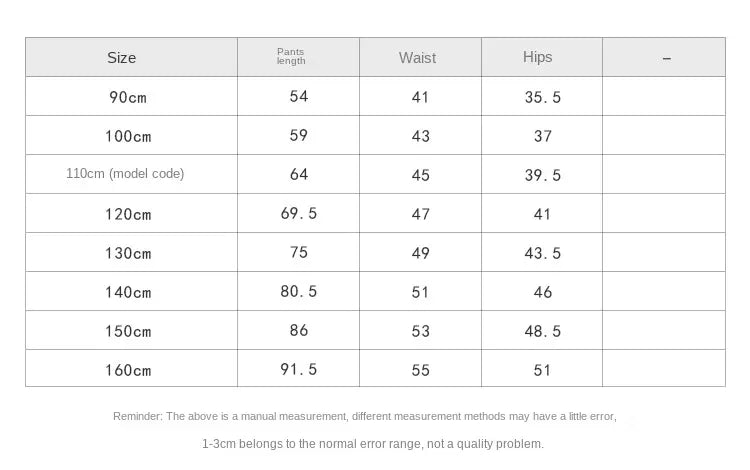
Task: Select the 90cm size row label
Action: coord(130,97)
